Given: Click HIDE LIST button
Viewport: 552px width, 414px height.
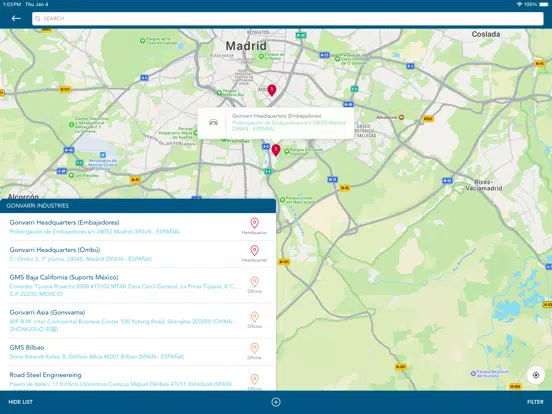Looking at the screenshot, I should (20, 402).
